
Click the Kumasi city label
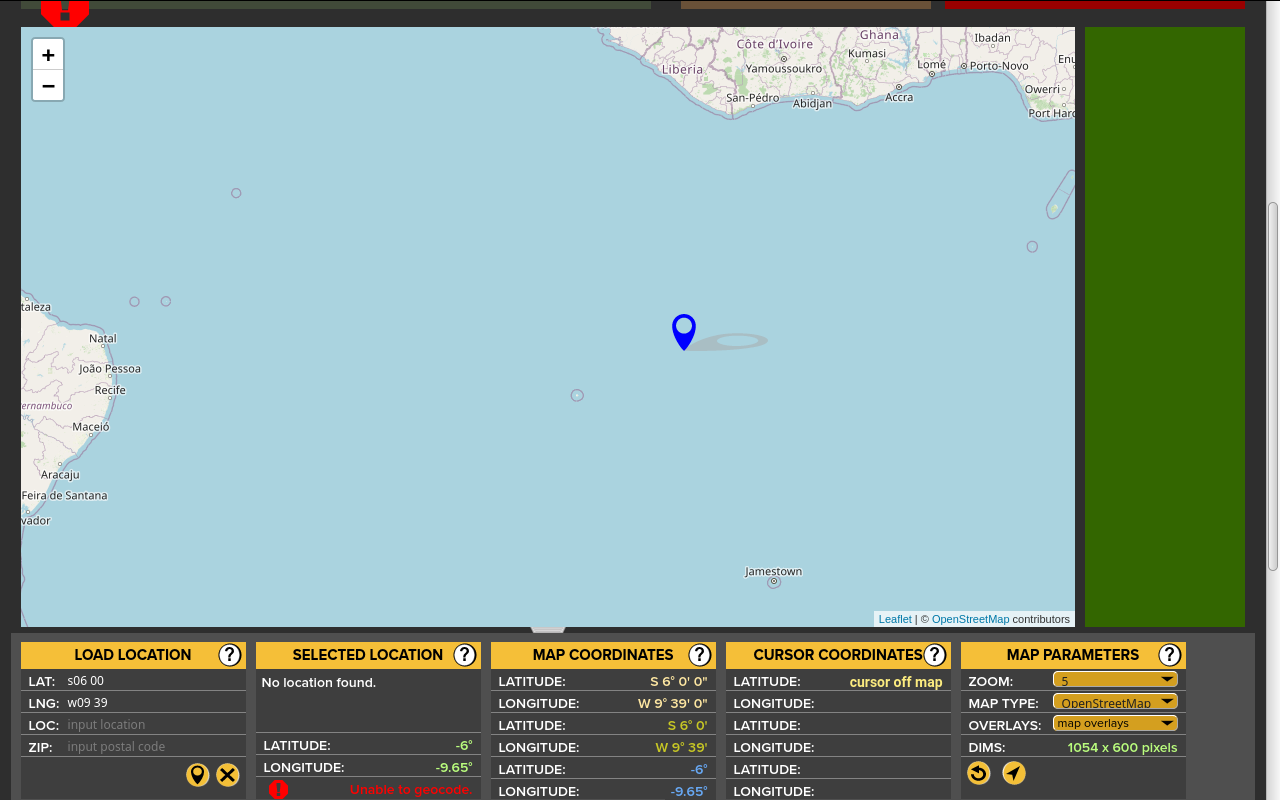(867, 53)
